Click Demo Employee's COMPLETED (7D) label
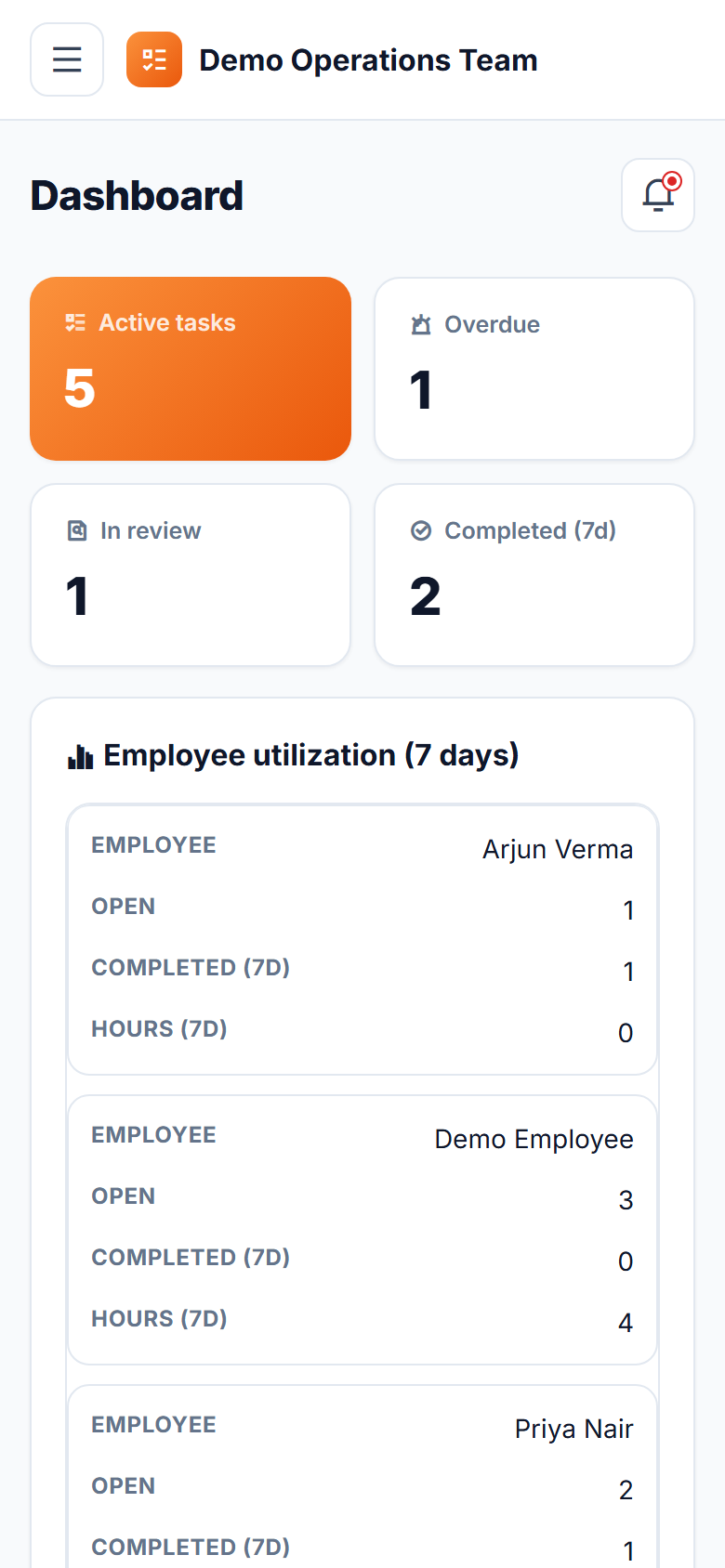 (x=191, y=1258)
